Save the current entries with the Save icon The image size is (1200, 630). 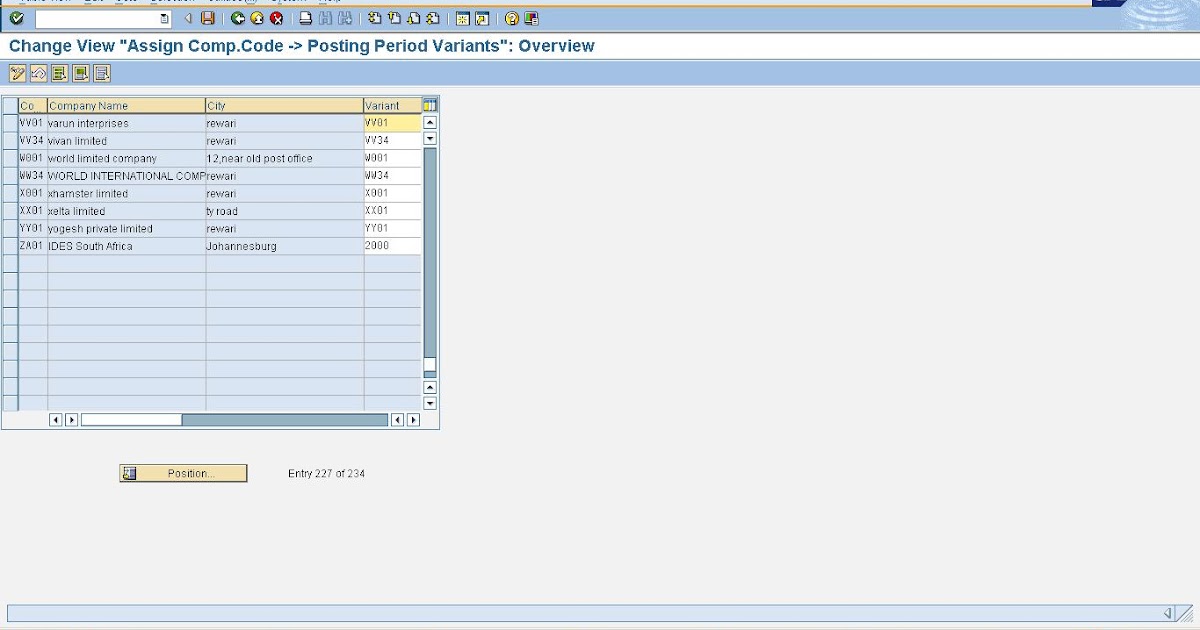click(206, 17)
